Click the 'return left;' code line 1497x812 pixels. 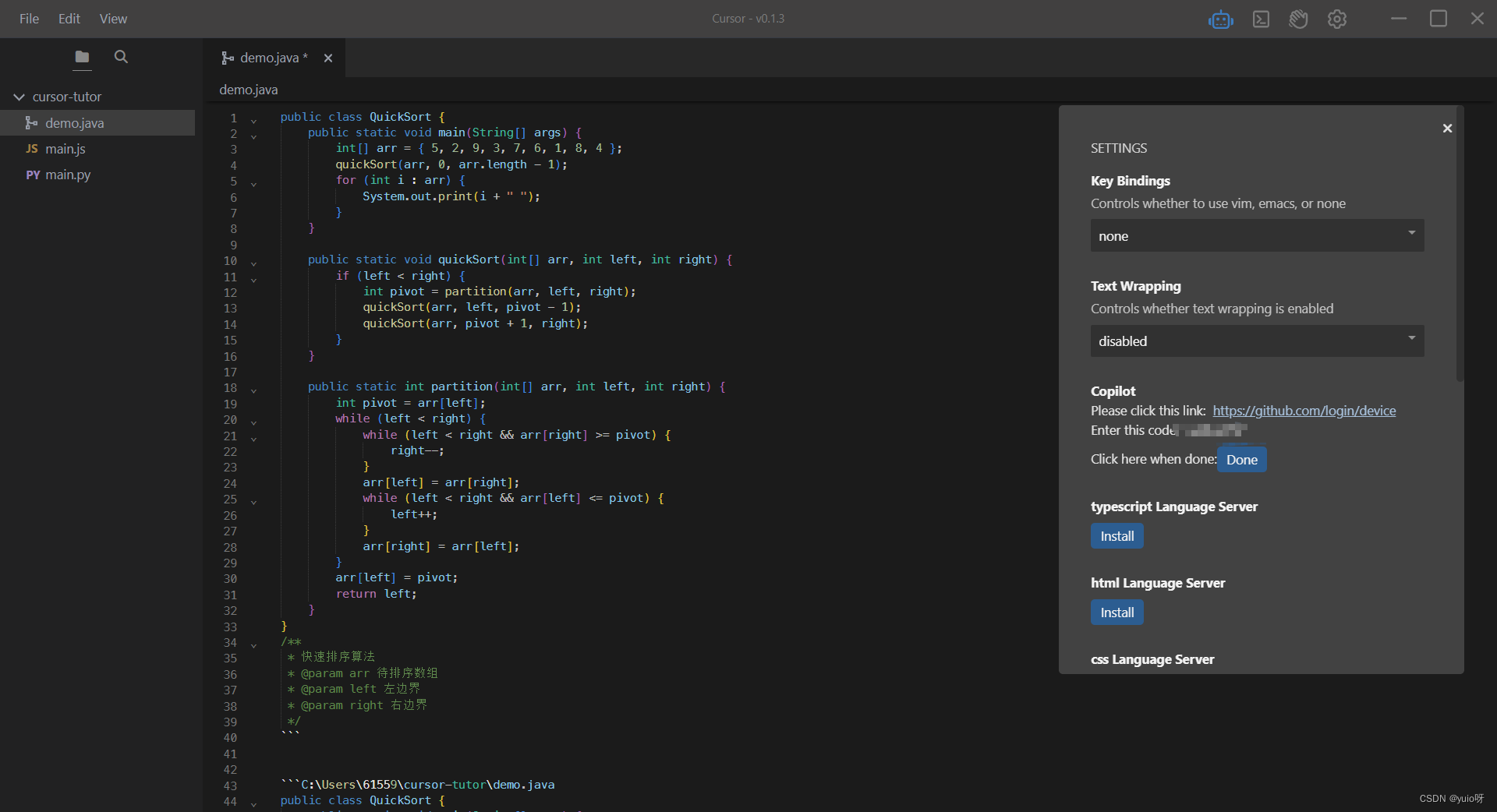[376, 594]
